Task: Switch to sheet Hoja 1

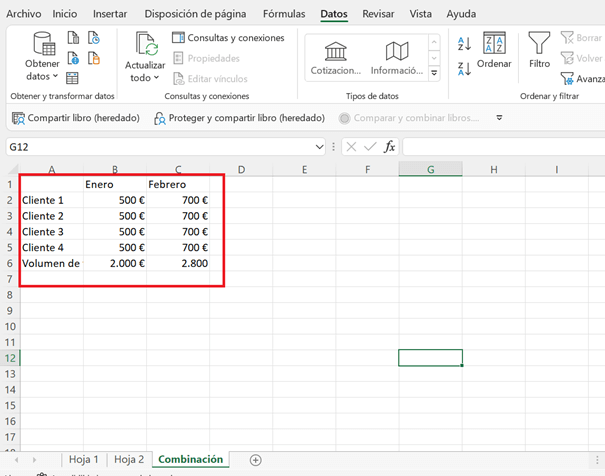Action: click(x=83, y=459)
